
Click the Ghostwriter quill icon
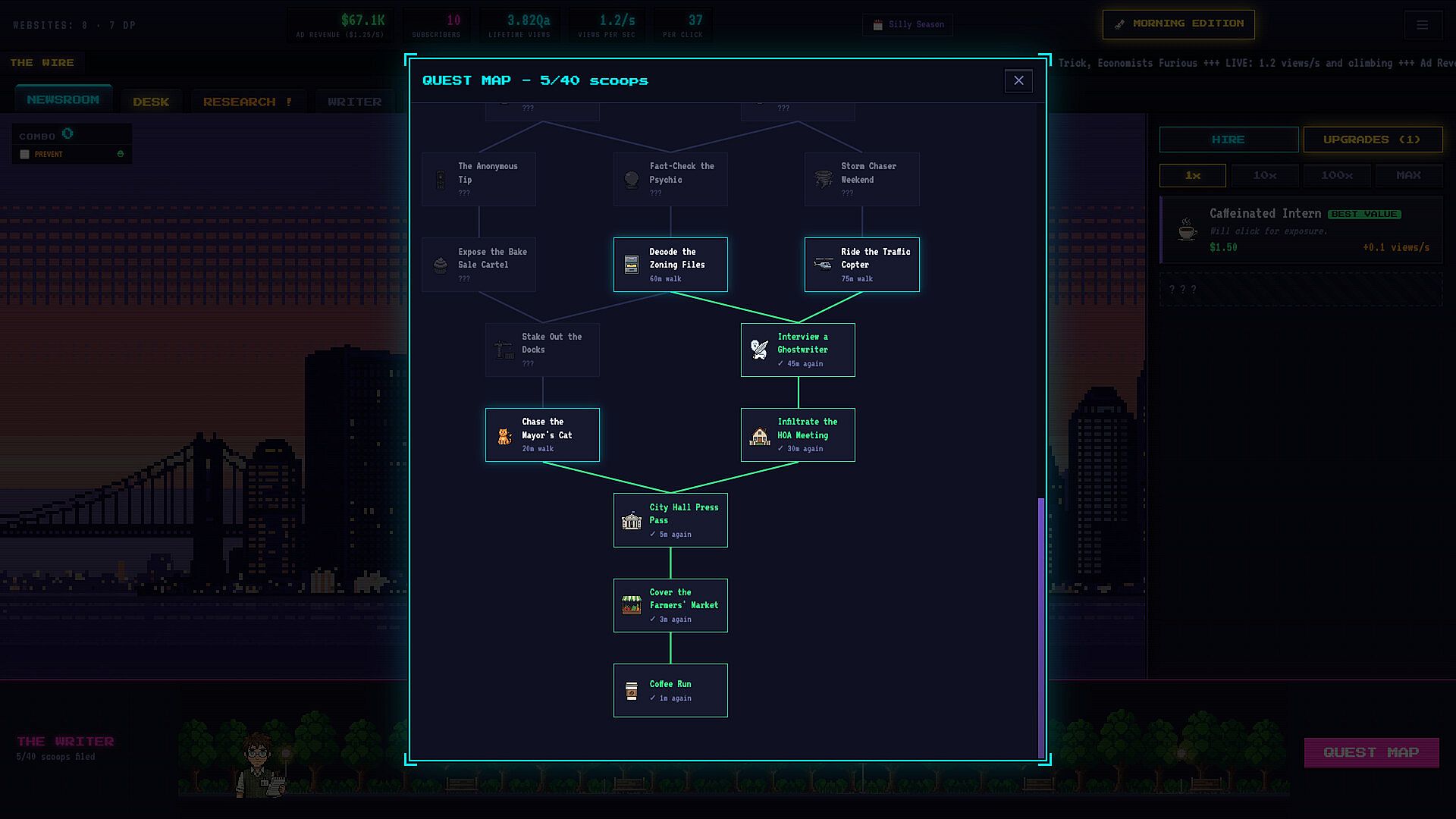point(759,350)
